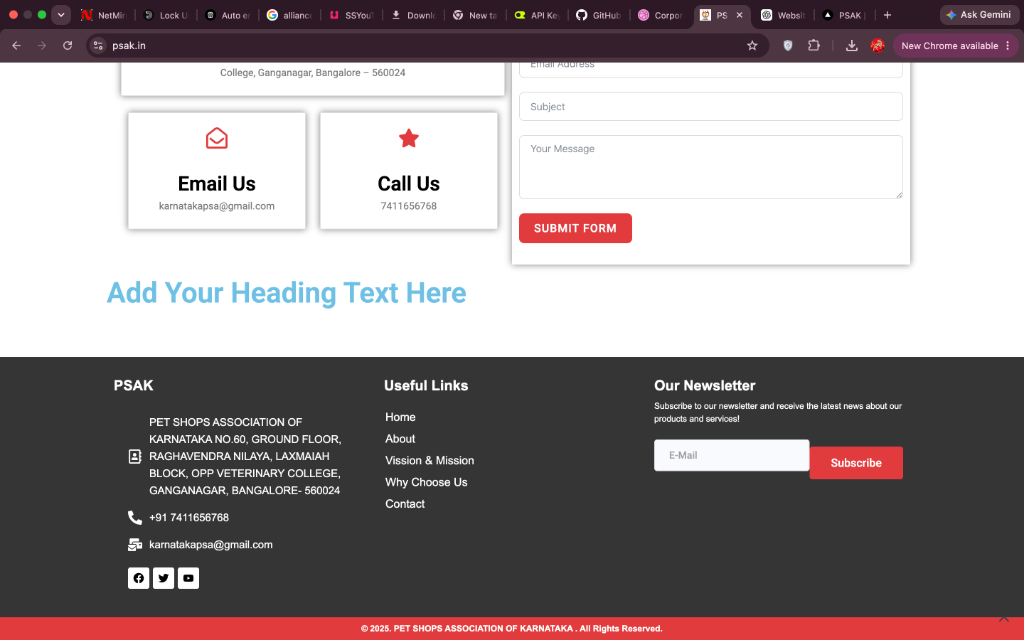This screenshot has height=640, width=1024.
Task: Click the footer PET SHOPS ASSOCIATION address text
Action: pyautogui.click(x=245, y=456)
